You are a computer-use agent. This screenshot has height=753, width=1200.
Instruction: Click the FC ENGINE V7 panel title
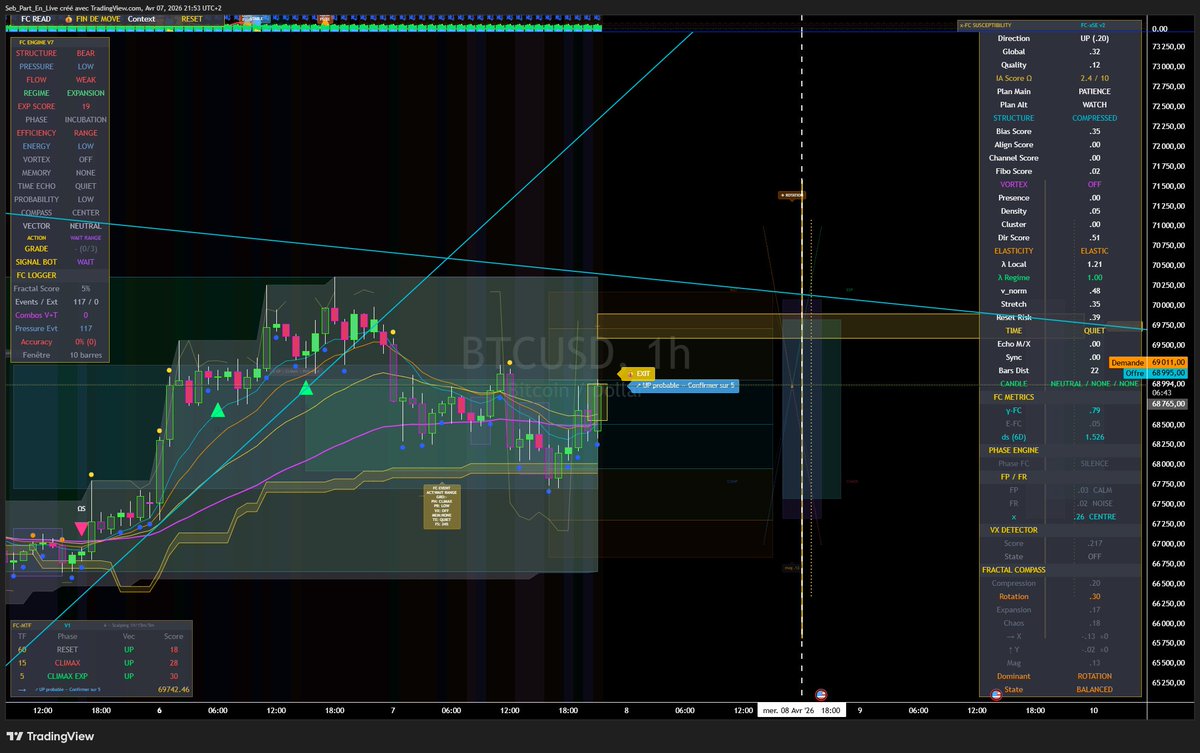tap(35, 41)
